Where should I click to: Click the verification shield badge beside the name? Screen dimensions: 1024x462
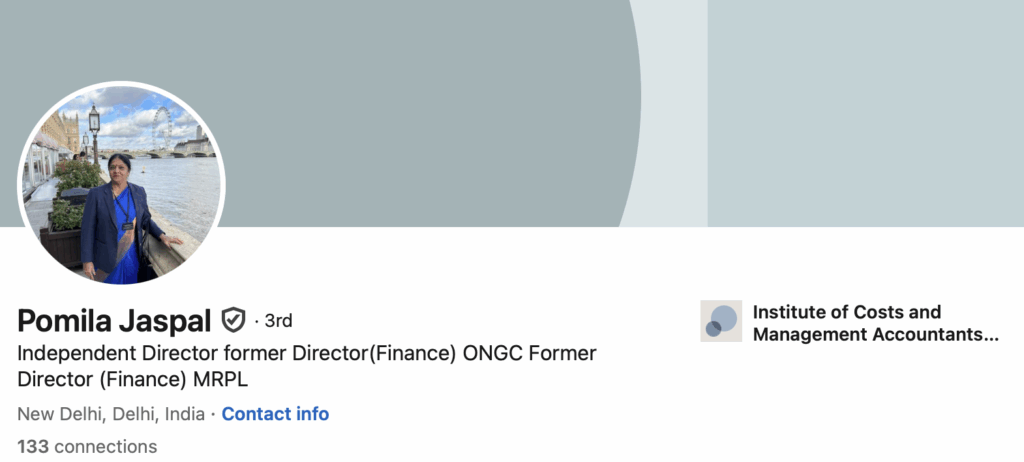233,320
